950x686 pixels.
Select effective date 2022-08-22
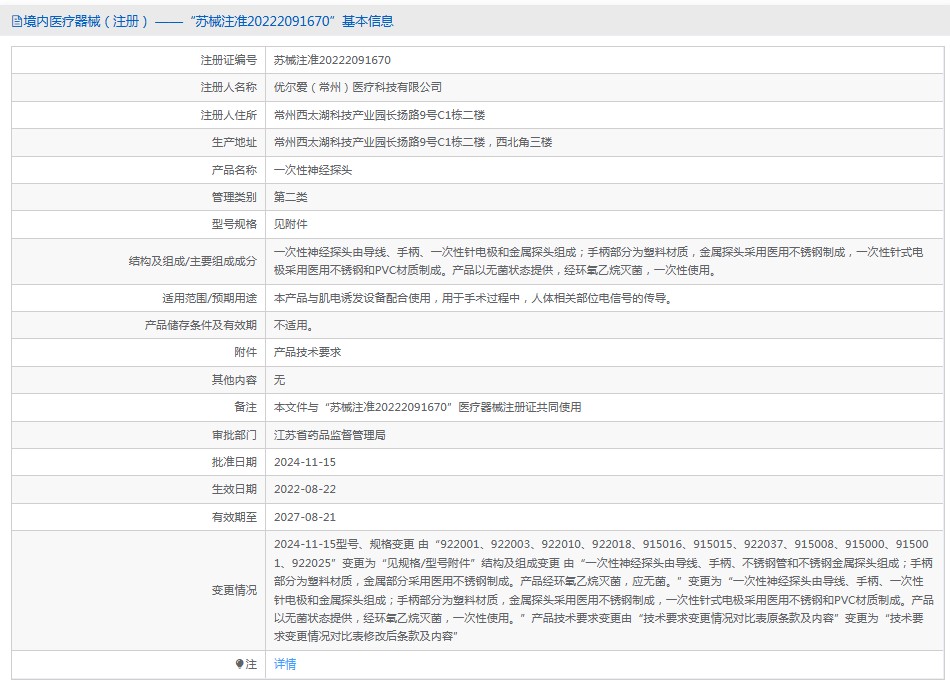[x=305, y=489]
